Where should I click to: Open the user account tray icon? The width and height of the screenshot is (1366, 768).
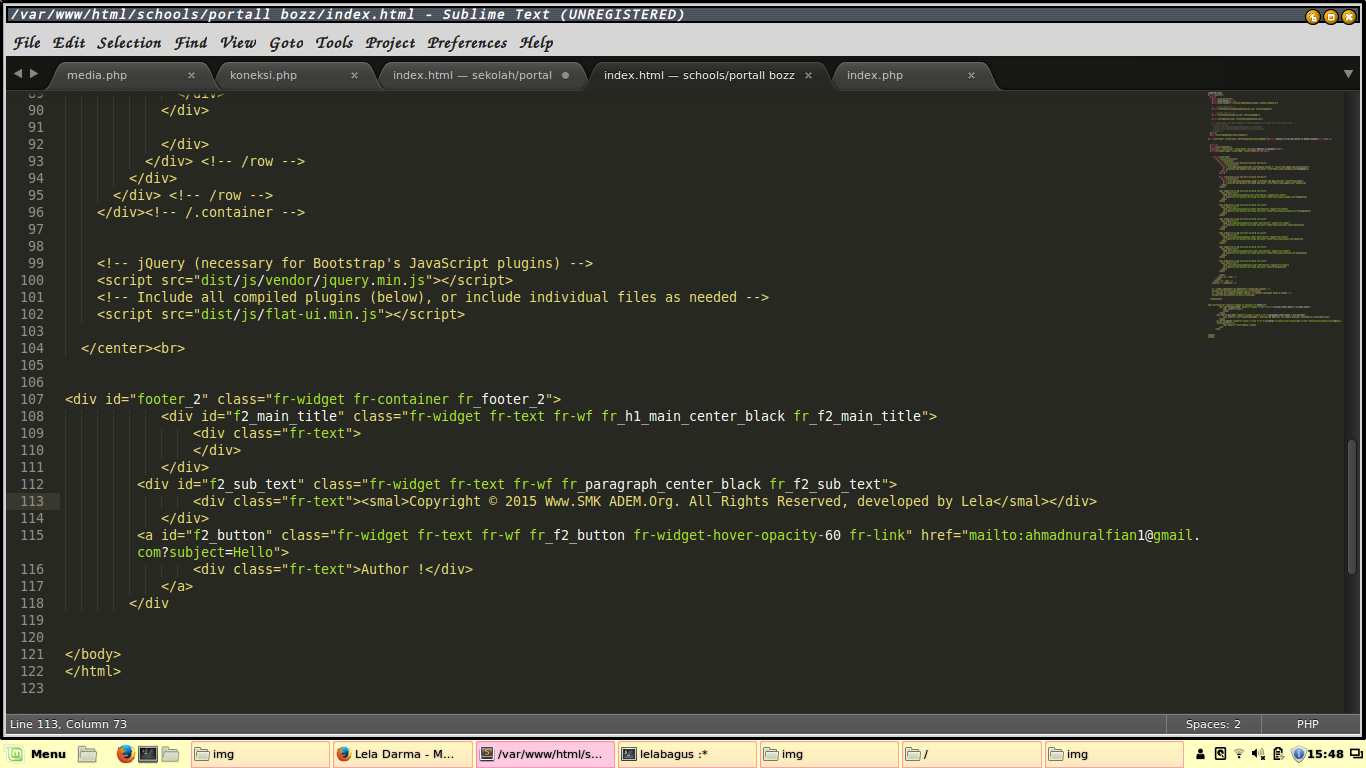click(1201, 754)
